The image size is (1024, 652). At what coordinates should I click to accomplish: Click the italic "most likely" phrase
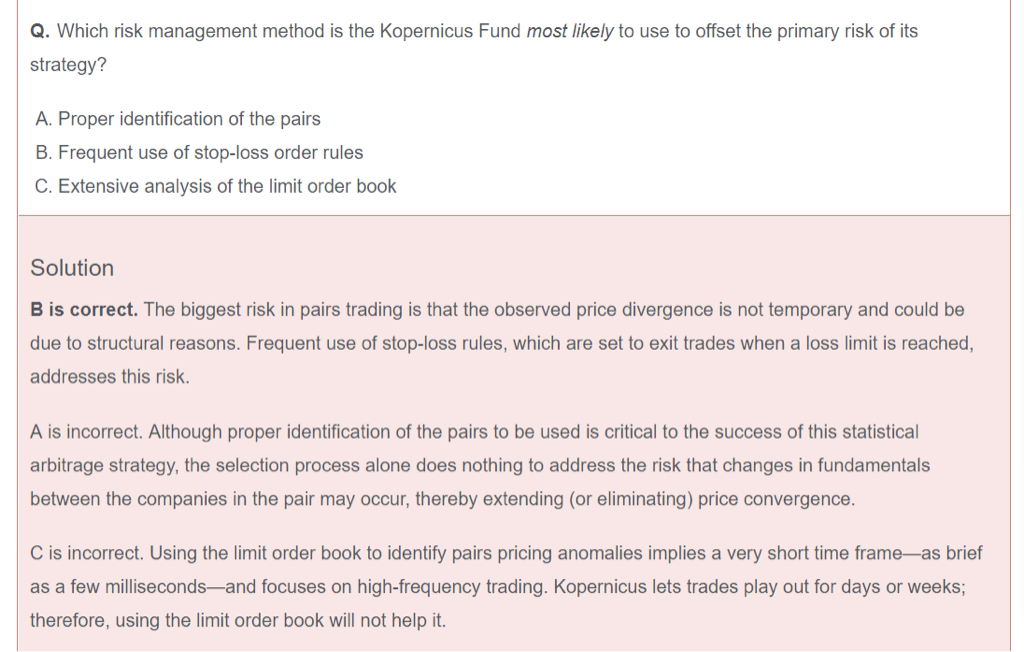click(569, 31)
